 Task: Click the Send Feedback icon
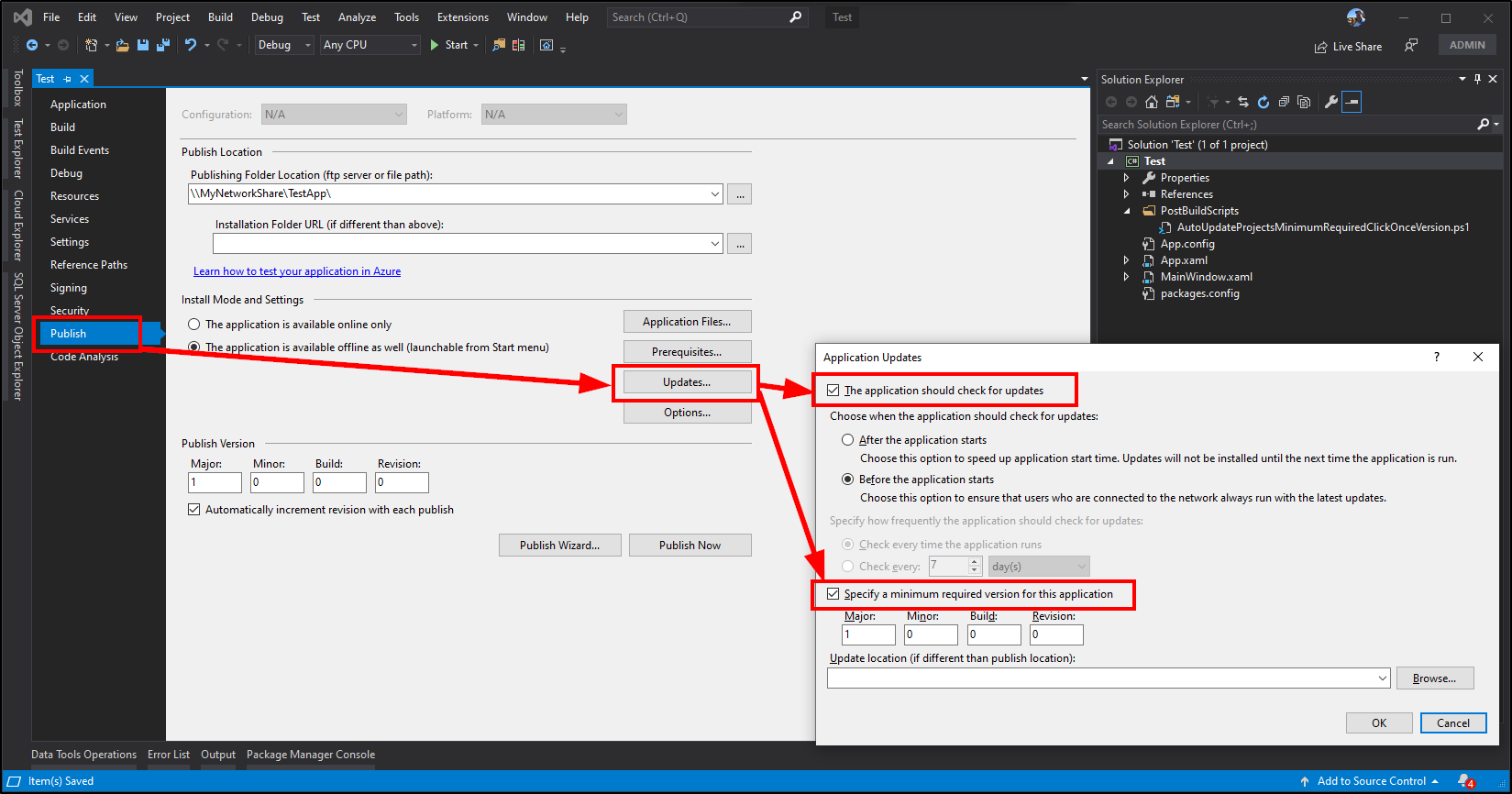click(x=1411, y=45)
